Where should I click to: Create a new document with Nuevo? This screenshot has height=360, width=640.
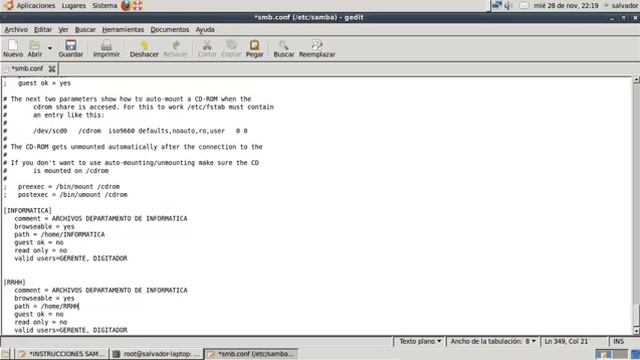[x=13, y=49]
